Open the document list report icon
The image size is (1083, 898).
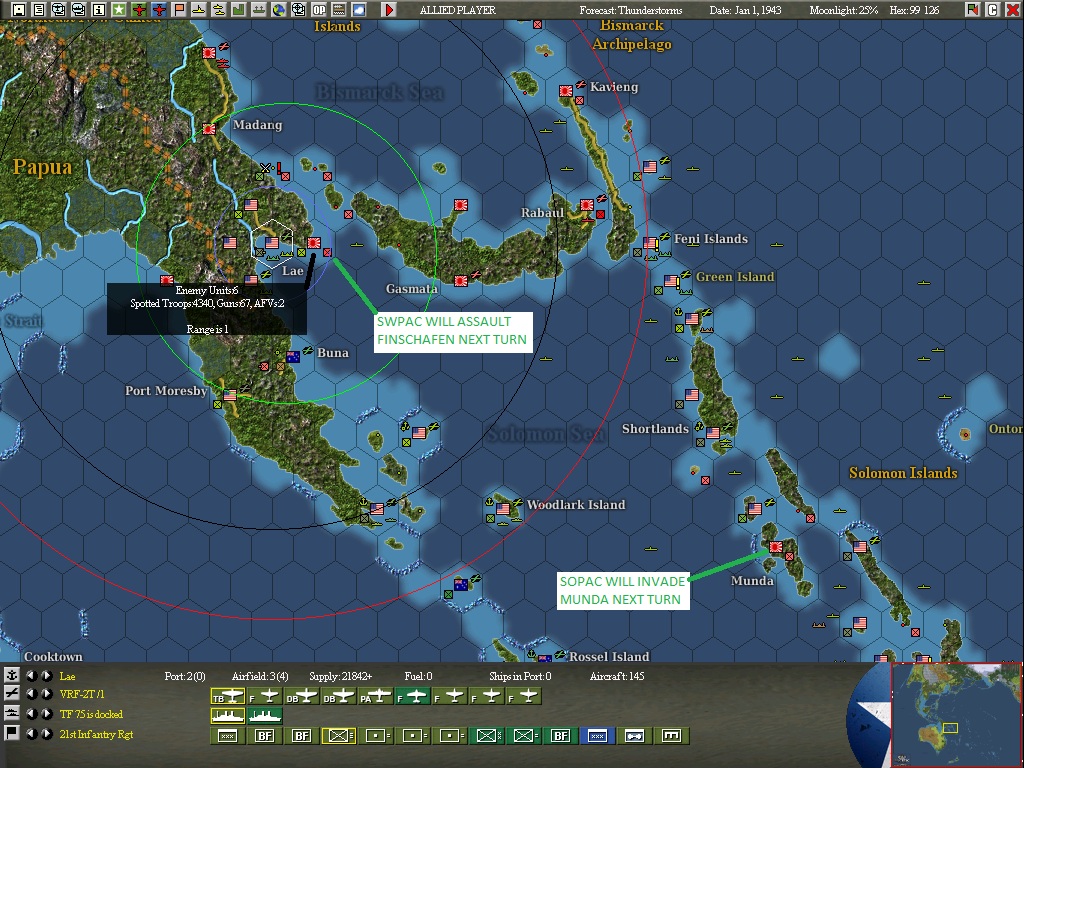39,10
